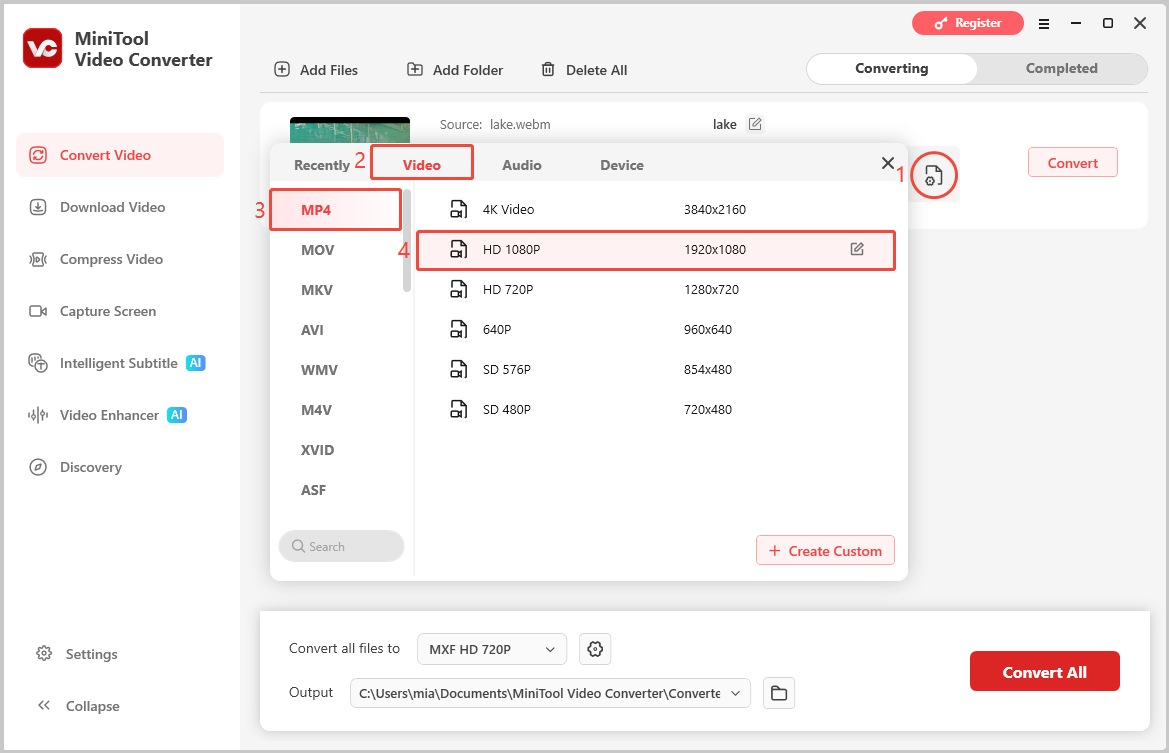Open app Settings in sidebar

click(x=77, y=654)
